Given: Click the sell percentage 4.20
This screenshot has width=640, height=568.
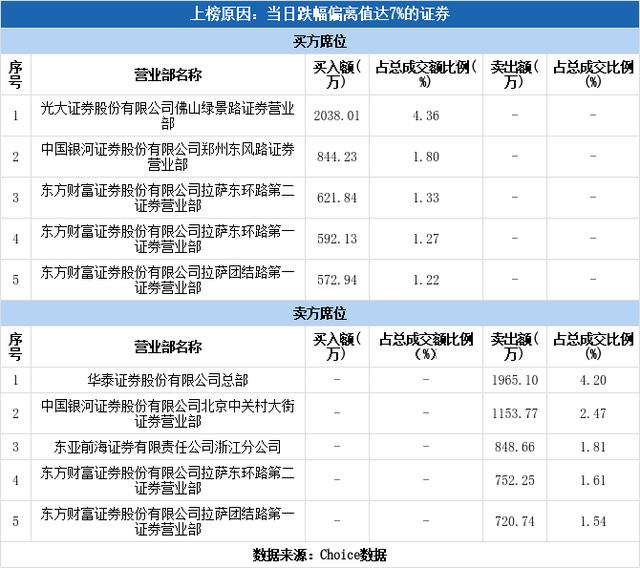Looking at the screenshot, I should pos(593,380).
